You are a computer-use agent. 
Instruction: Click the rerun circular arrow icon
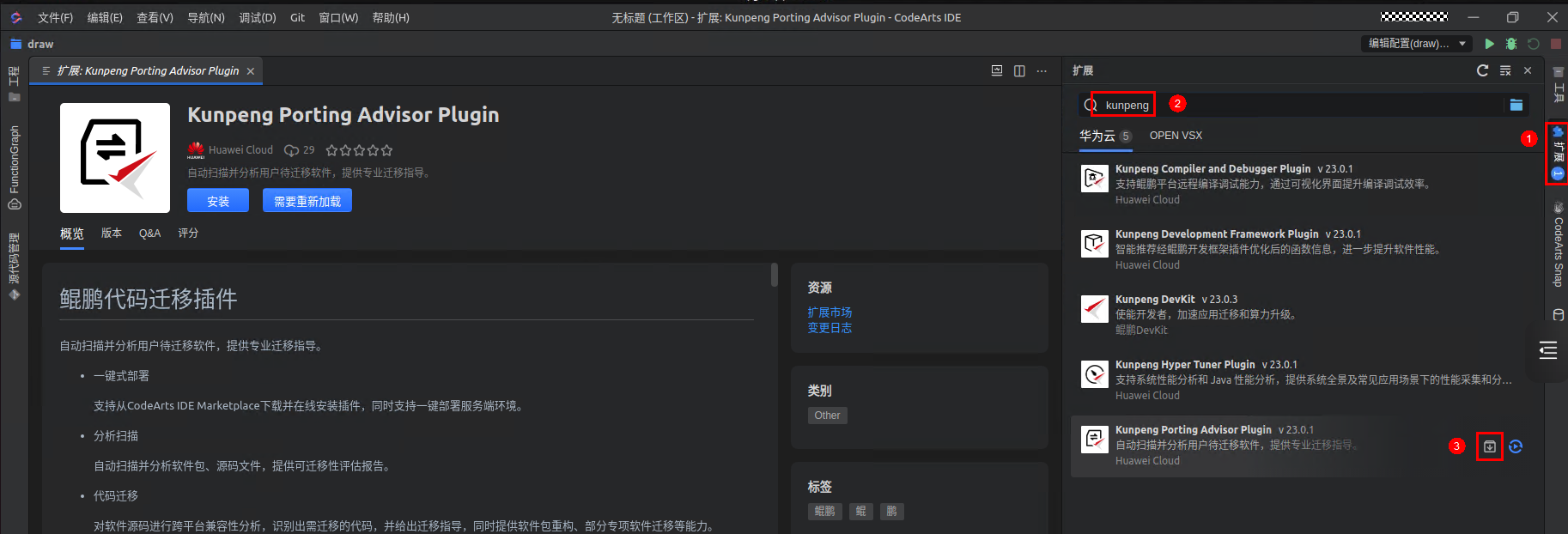[1534, 44]
